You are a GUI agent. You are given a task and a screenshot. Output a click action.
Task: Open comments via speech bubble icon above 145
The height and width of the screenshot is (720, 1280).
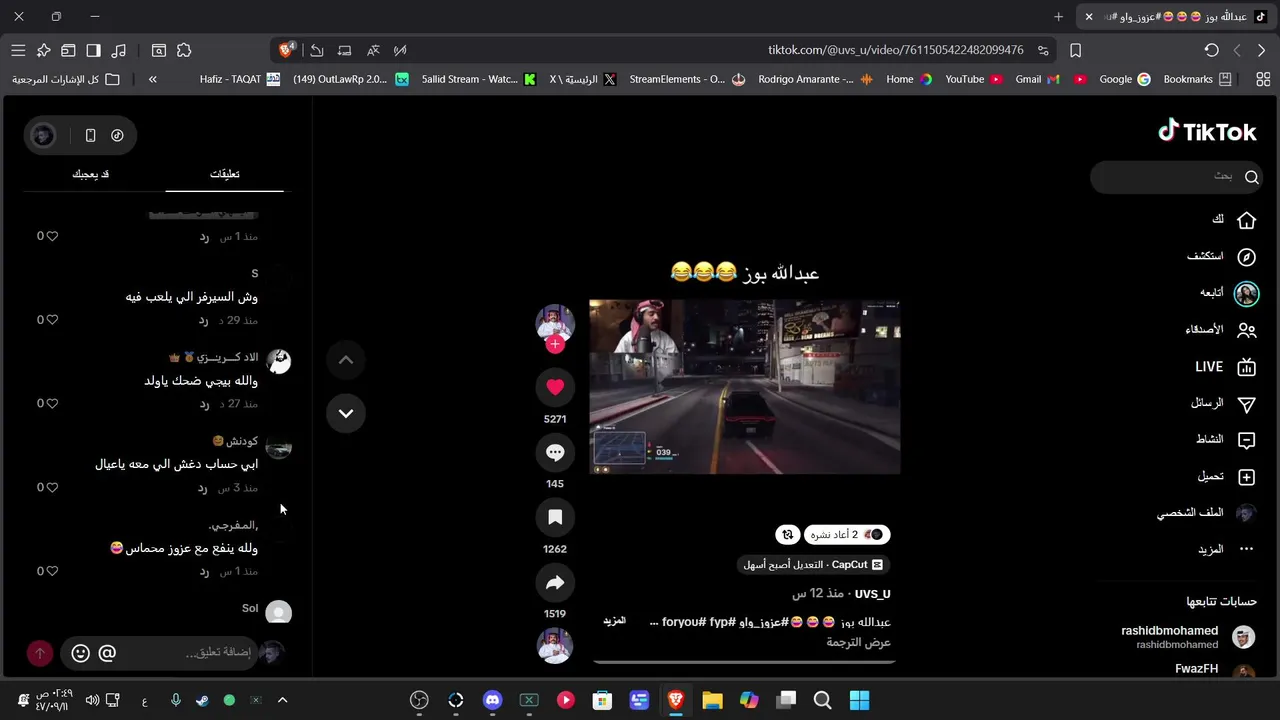point(555,453)
